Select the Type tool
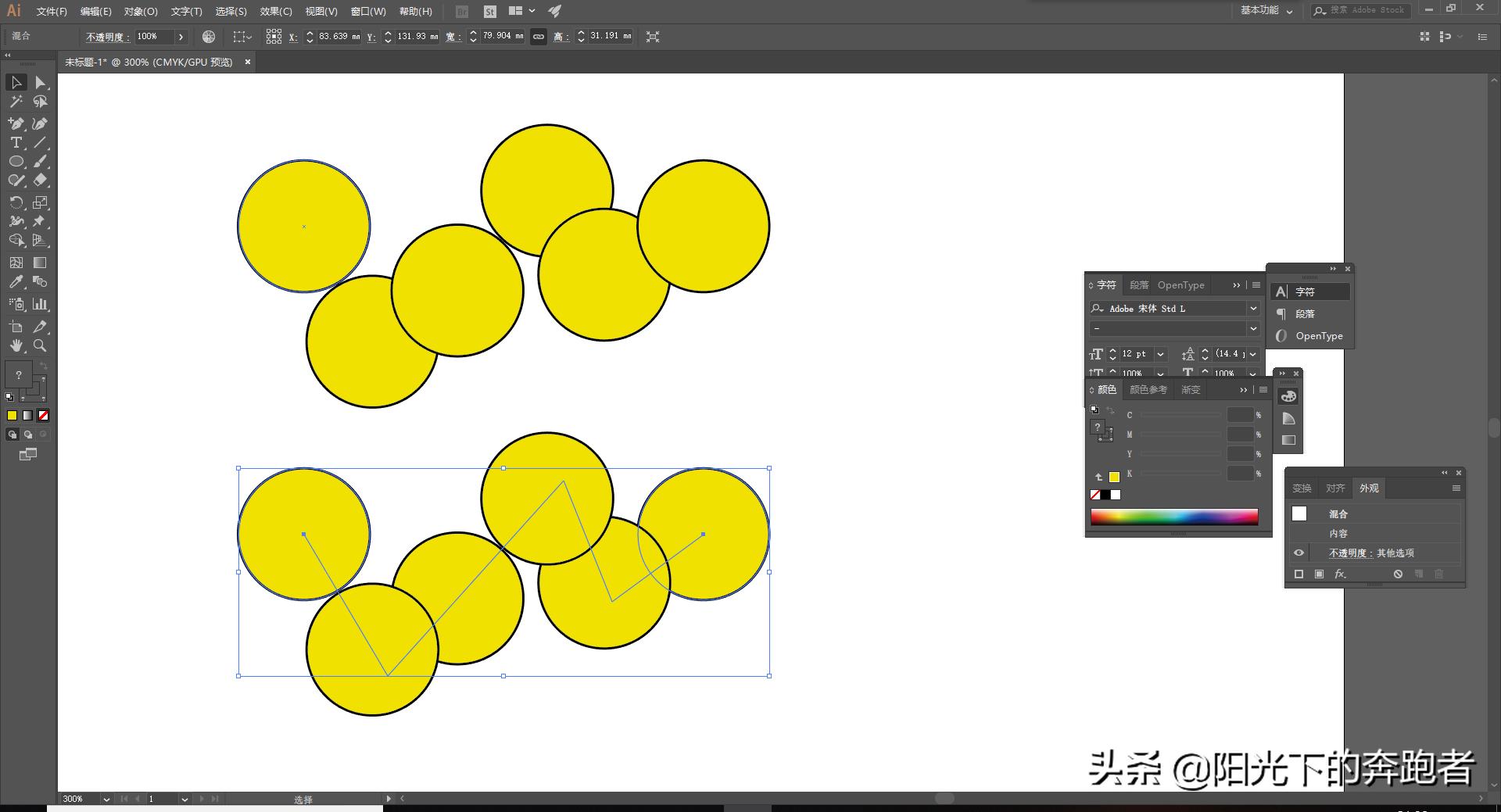Viewport: 1501px width, 812px height. coord(16,142)
